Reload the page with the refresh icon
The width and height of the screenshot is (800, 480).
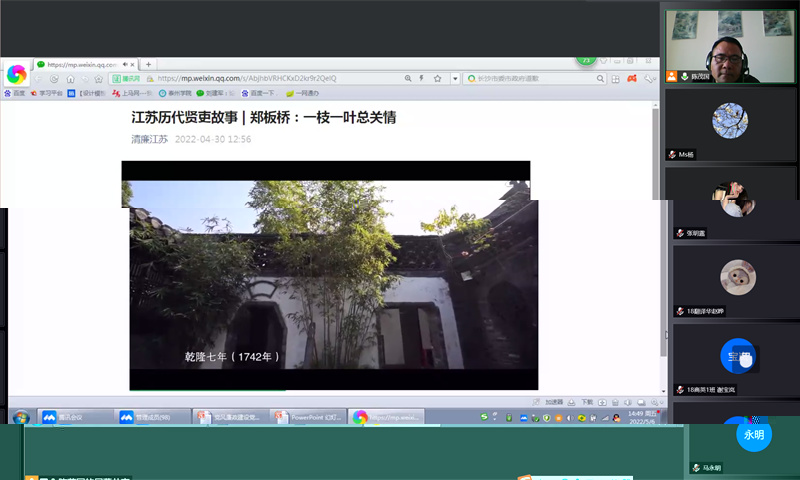(54, 79)
